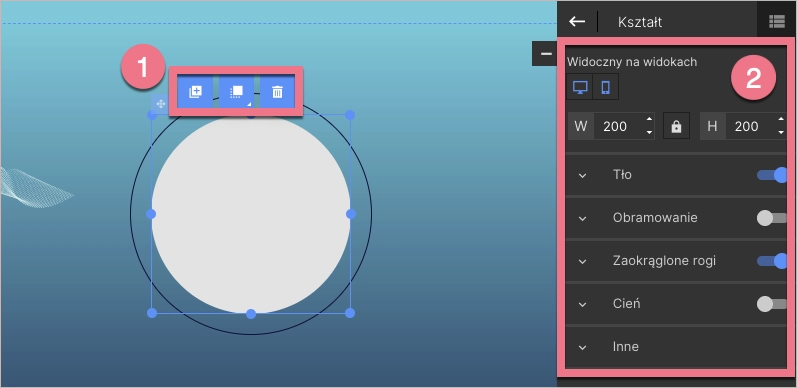Expand the Tło section chevron
Image resolution: width=797 pixels, height=388 pixels.
pos(583,175)
